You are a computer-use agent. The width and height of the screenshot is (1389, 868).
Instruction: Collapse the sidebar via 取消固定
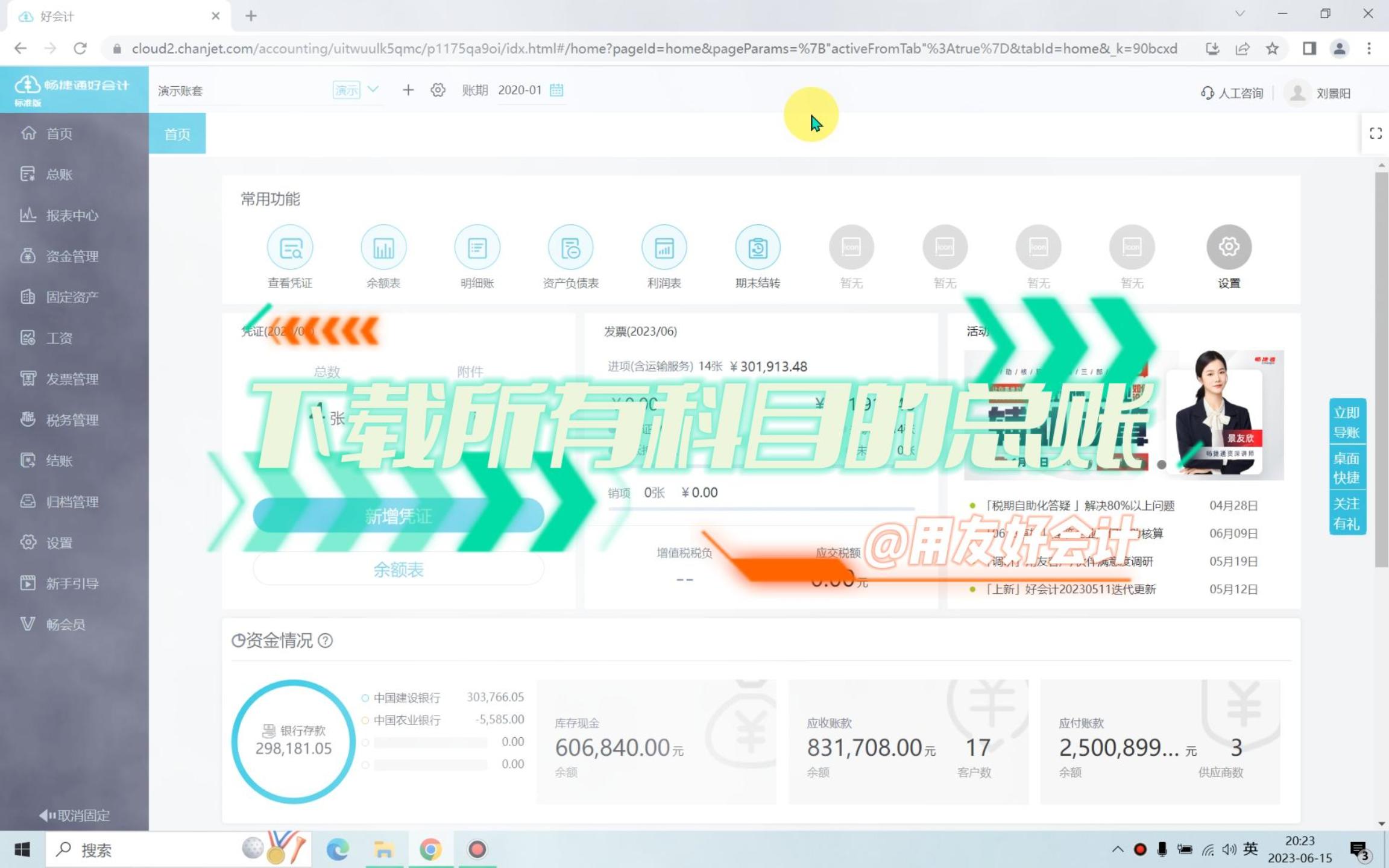(75, 815)
